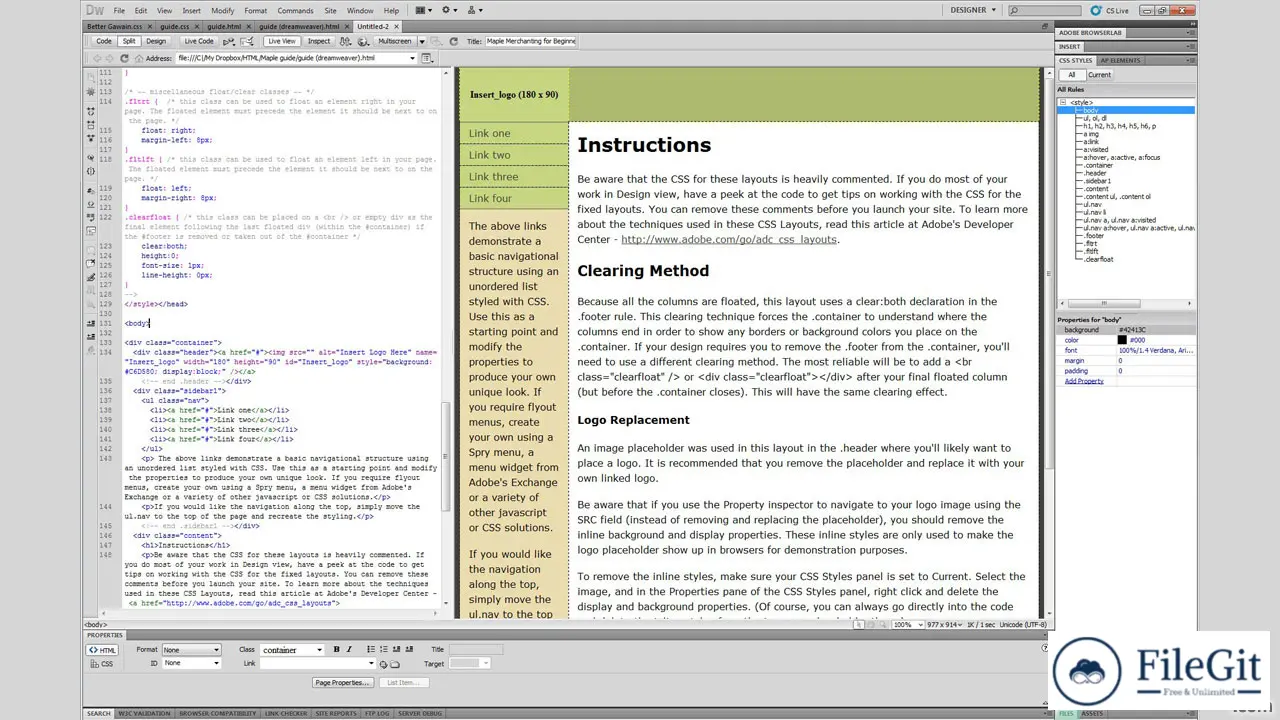1280x720 pixels.
Task: Click the Home icon beside Address
Action: click(139, 58)
